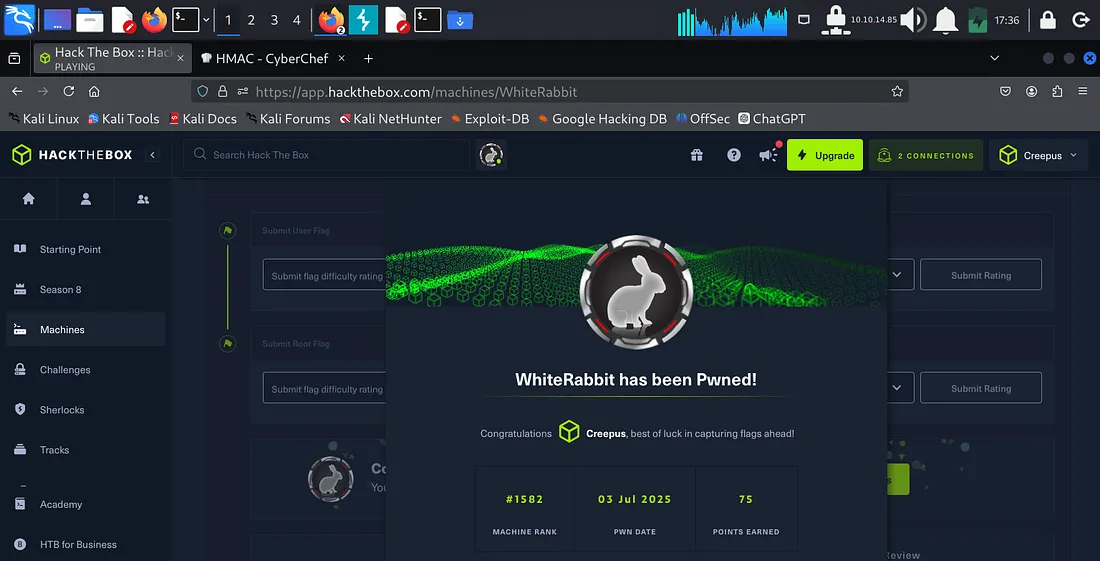1100x561 pixels.
Task: Open the Exploit-DB bookmark
Action: coord(490,119)
